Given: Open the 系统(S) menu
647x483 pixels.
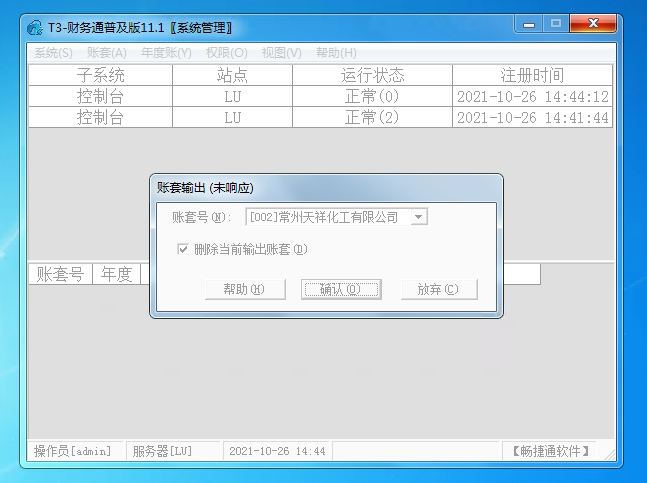Looking at the screenshot, I should 53,53.
